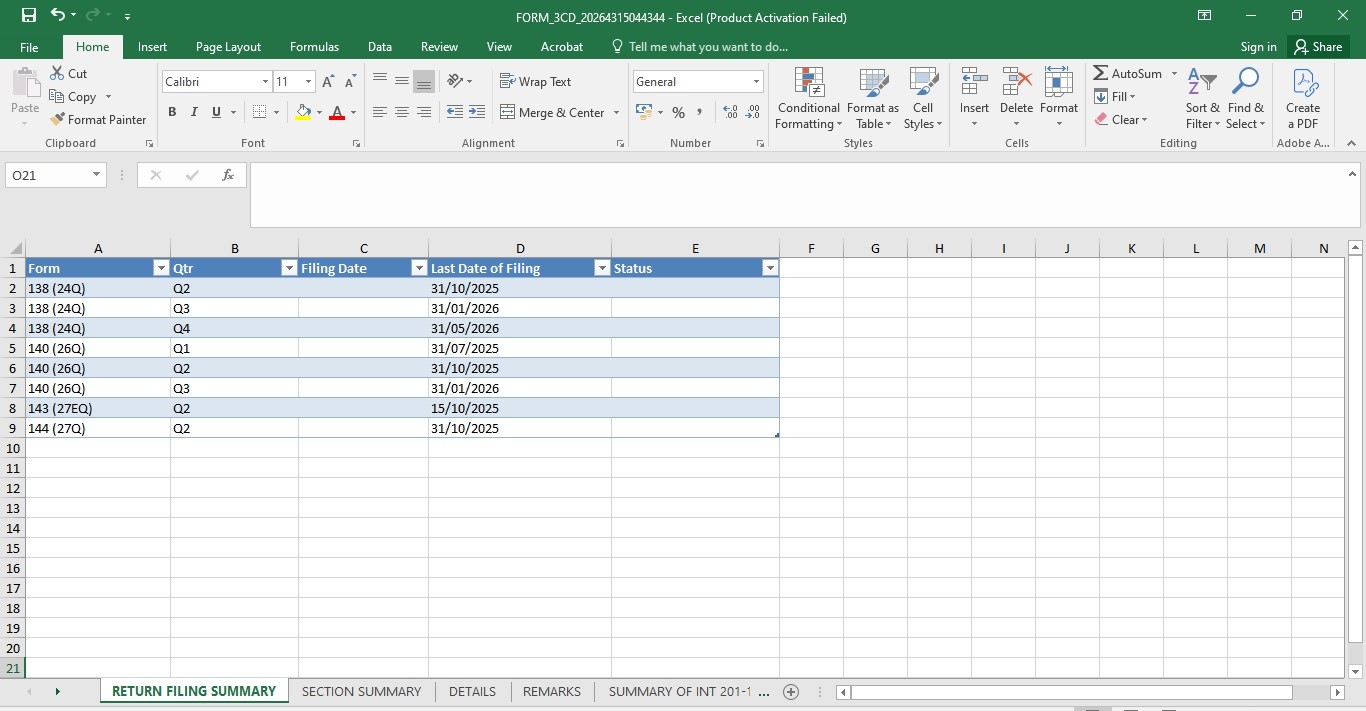Select the Sort & Filter icon

[x=1202, y=83]
